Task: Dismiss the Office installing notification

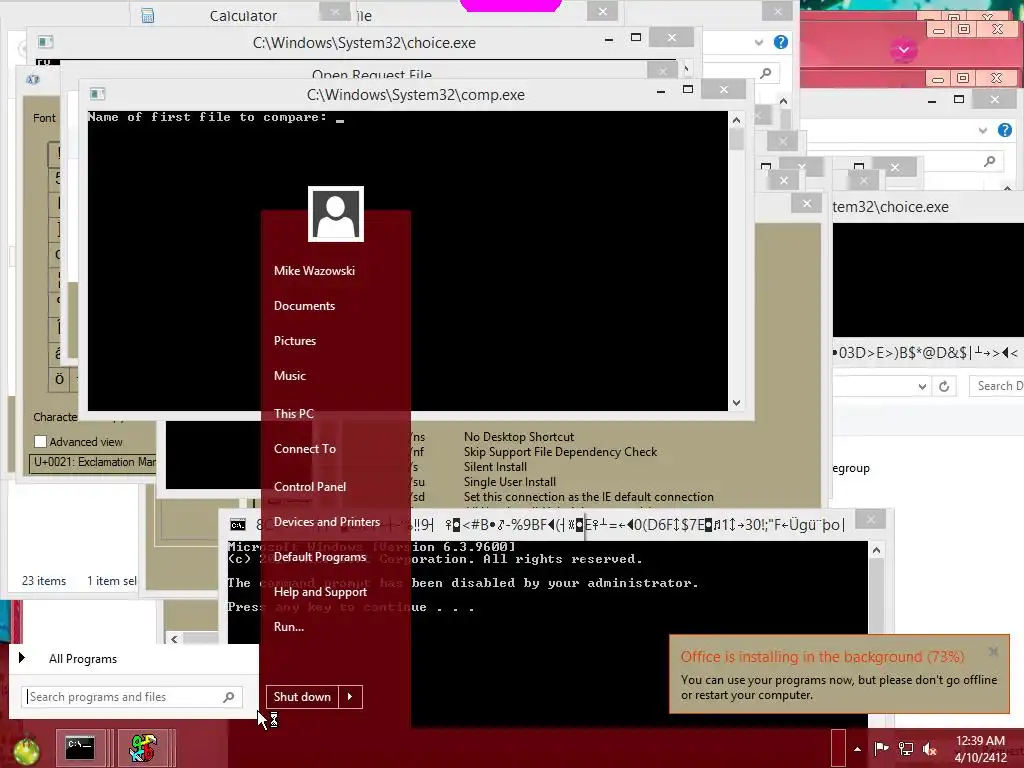Action: [x=993, y=651]
